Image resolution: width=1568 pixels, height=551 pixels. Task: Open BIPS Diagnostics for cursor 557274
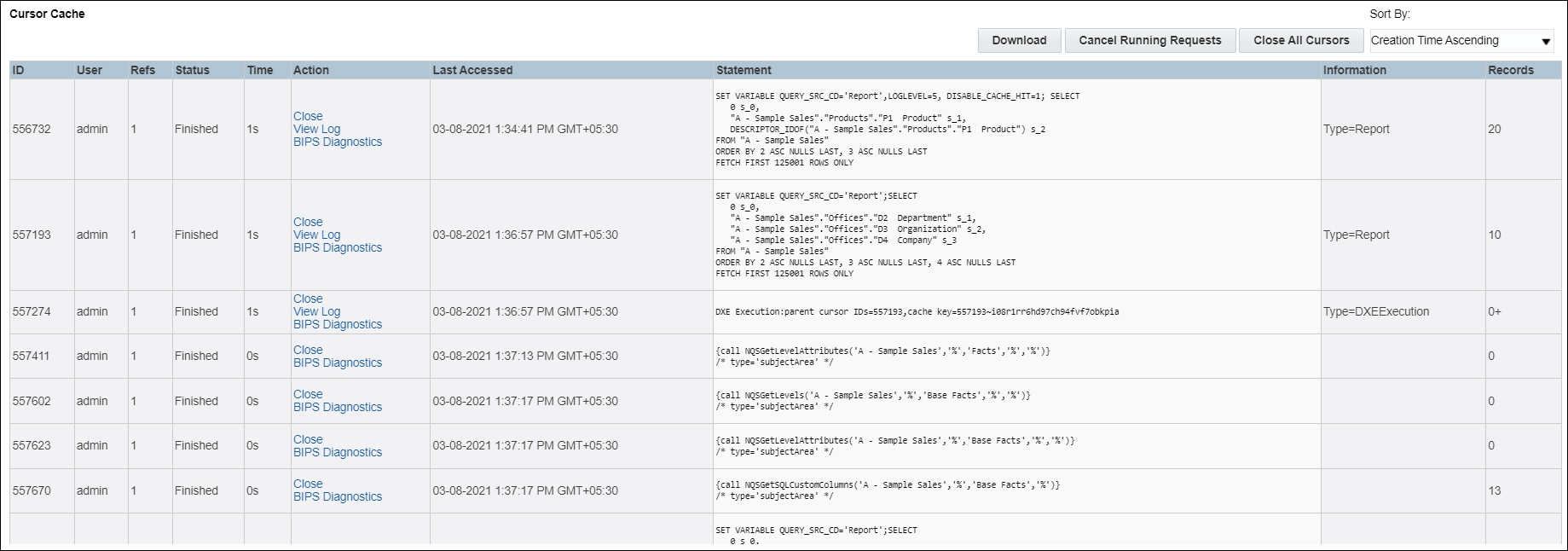pos(338,324)
